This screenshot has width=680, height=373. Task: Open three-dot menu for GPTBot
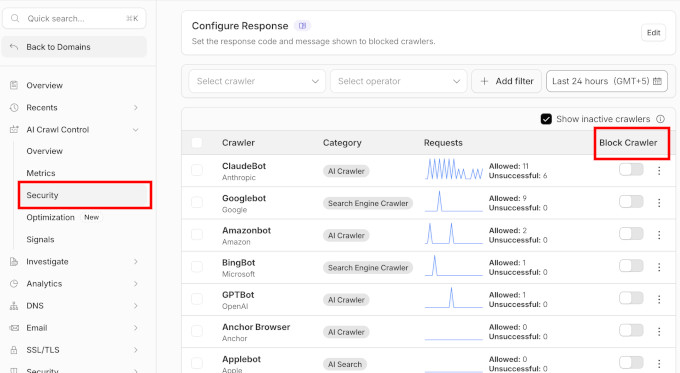pyautogui.click(x=659, y=299)
